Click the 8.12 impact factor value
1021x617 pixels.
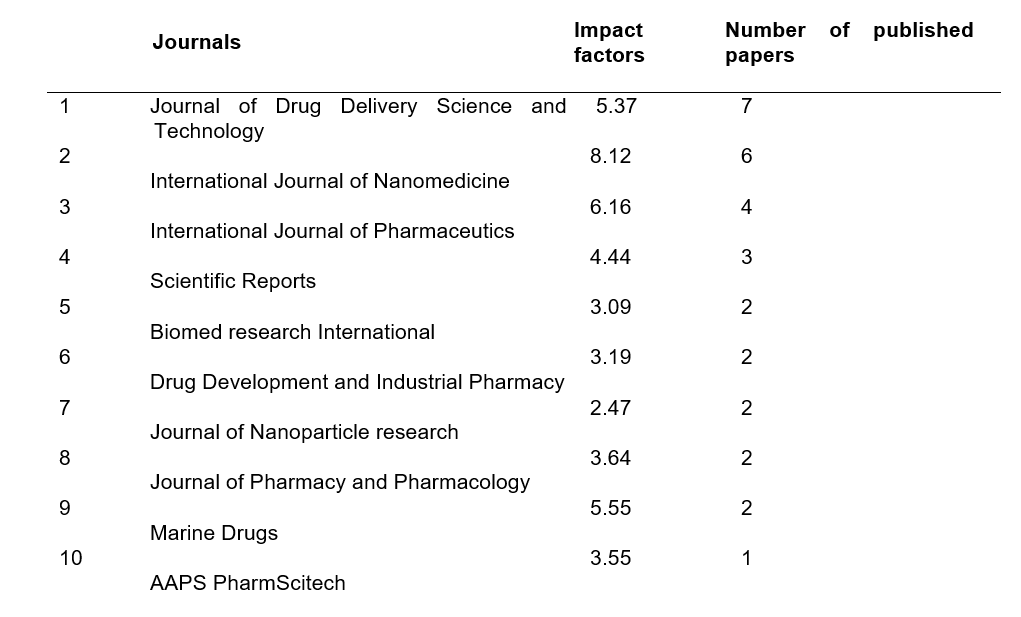pos(610,156)
